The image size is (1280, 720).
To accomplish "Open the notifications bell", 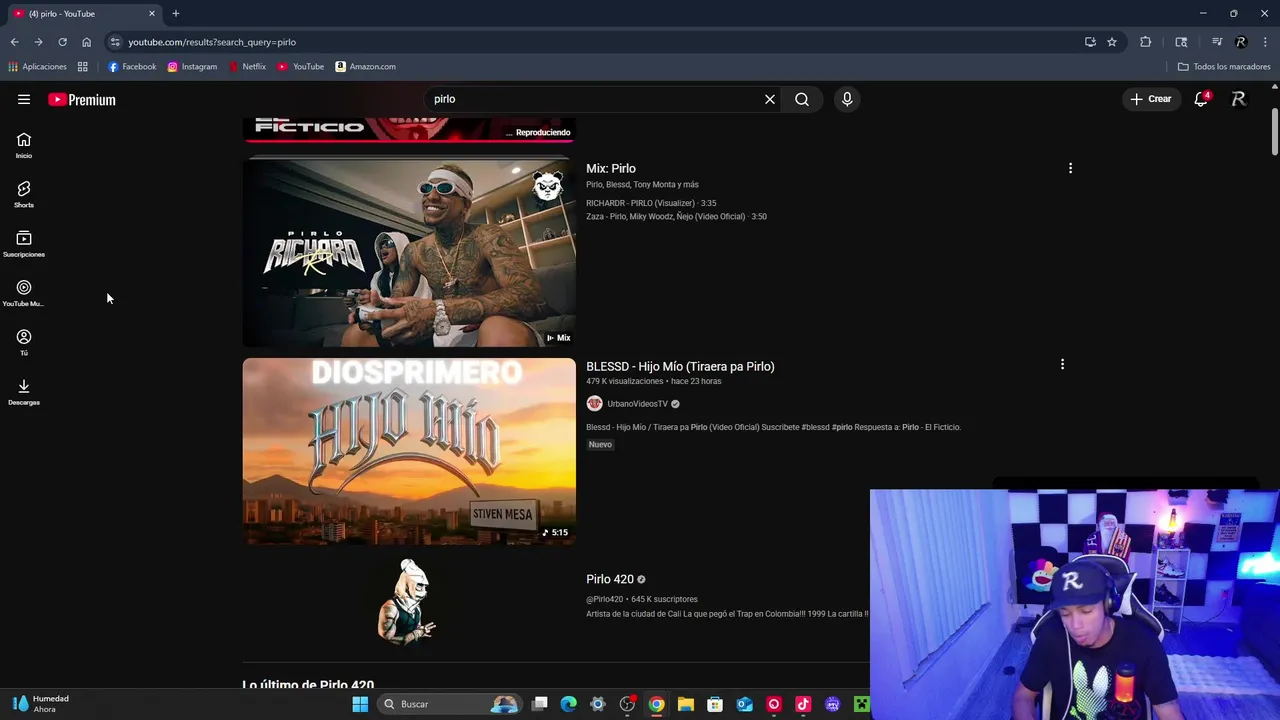I will [x=1201, y=99].
